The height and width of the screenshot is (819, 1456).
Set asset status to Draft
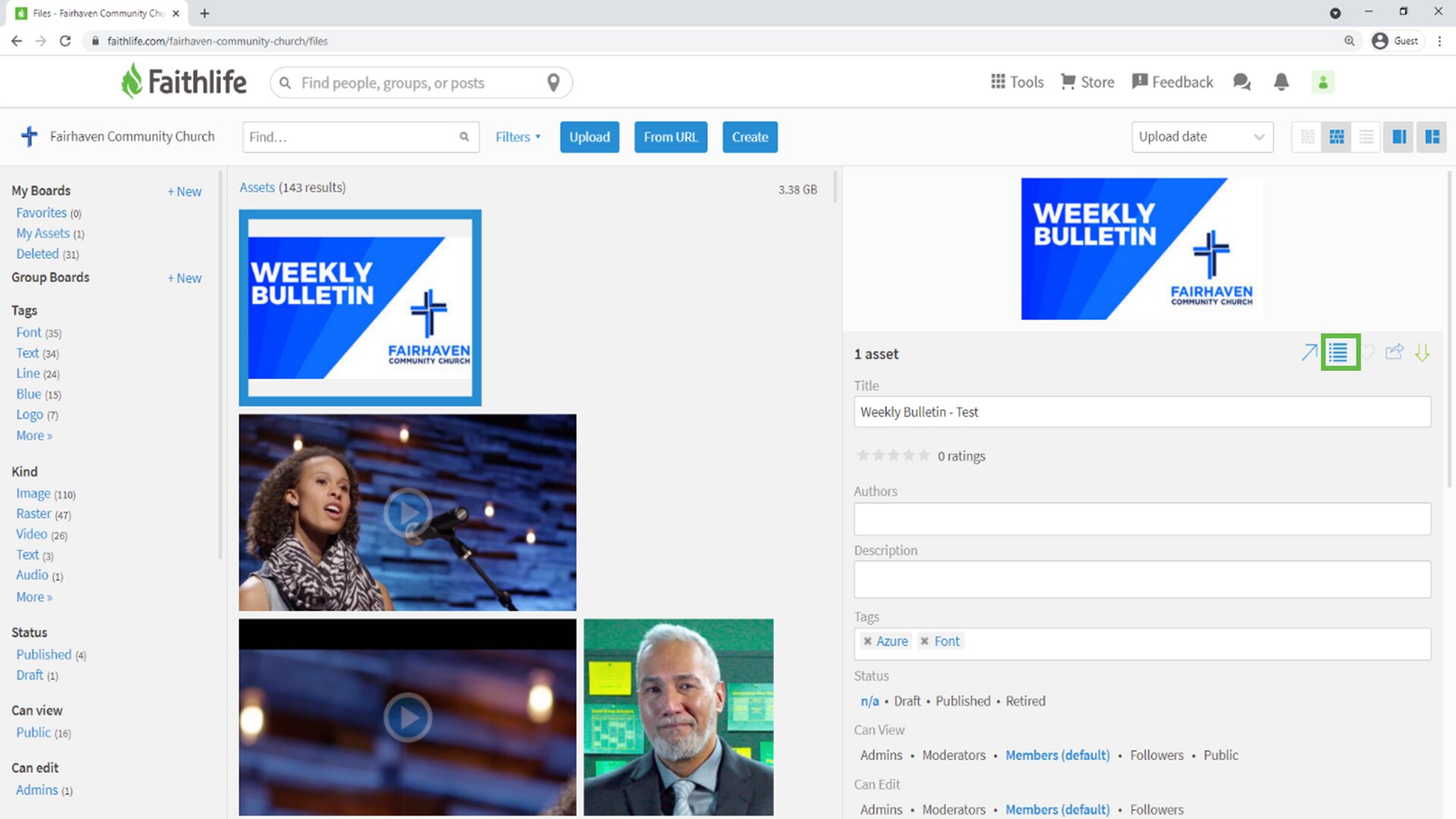pyautogui.click(x=907, y=701)
